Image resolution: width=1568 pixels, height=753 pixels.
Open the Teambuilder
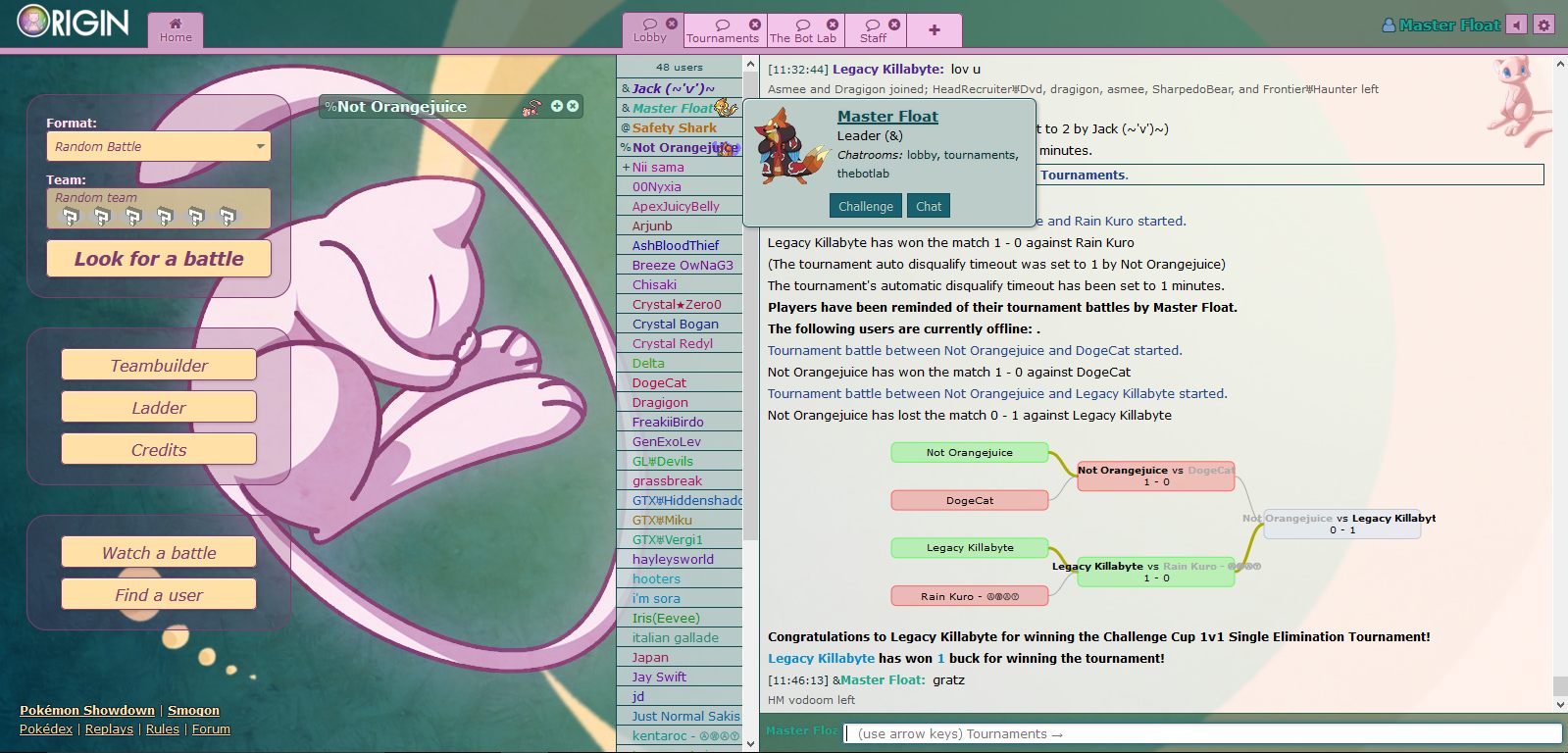159,365
